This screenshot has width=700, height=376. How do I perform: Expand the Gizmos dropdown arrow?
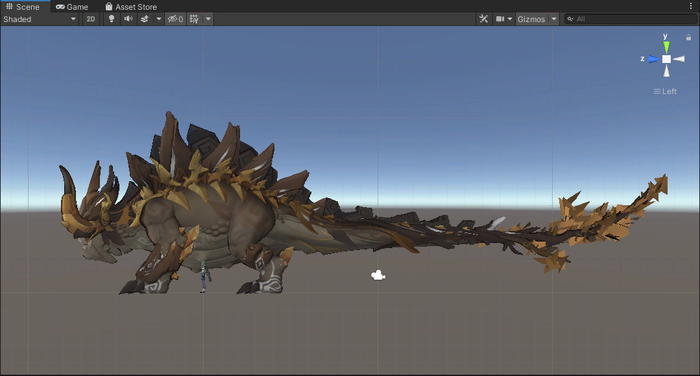pyautogui.click(x=554, y=19)
